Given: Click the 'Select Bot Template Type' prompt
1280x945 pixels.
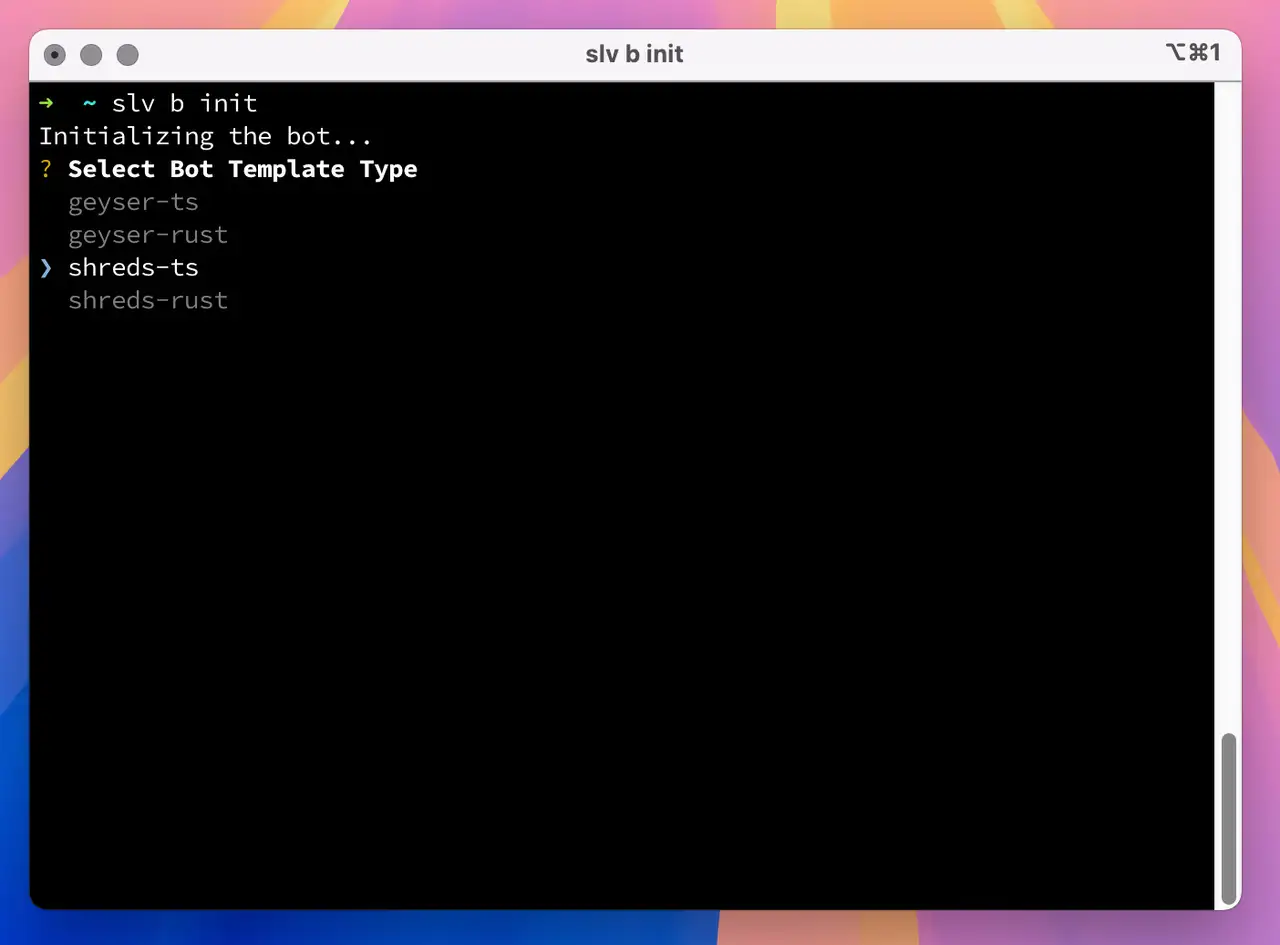Looking at the screenshot, I should pos(242,169).
